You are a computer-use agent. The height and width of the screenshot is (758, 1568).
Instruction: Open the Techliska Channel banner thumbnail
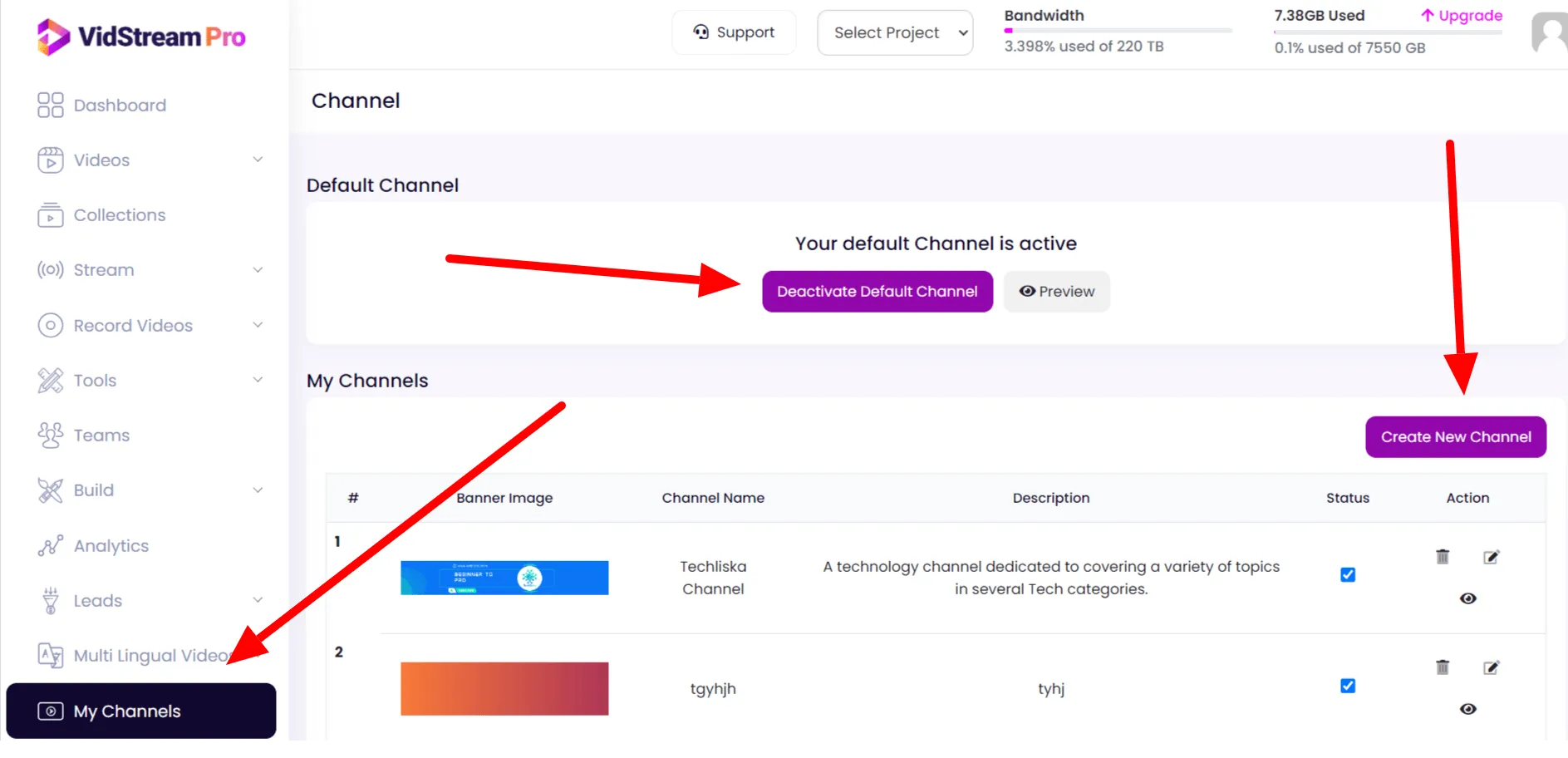pyautogui.click(x=504, y=578)
